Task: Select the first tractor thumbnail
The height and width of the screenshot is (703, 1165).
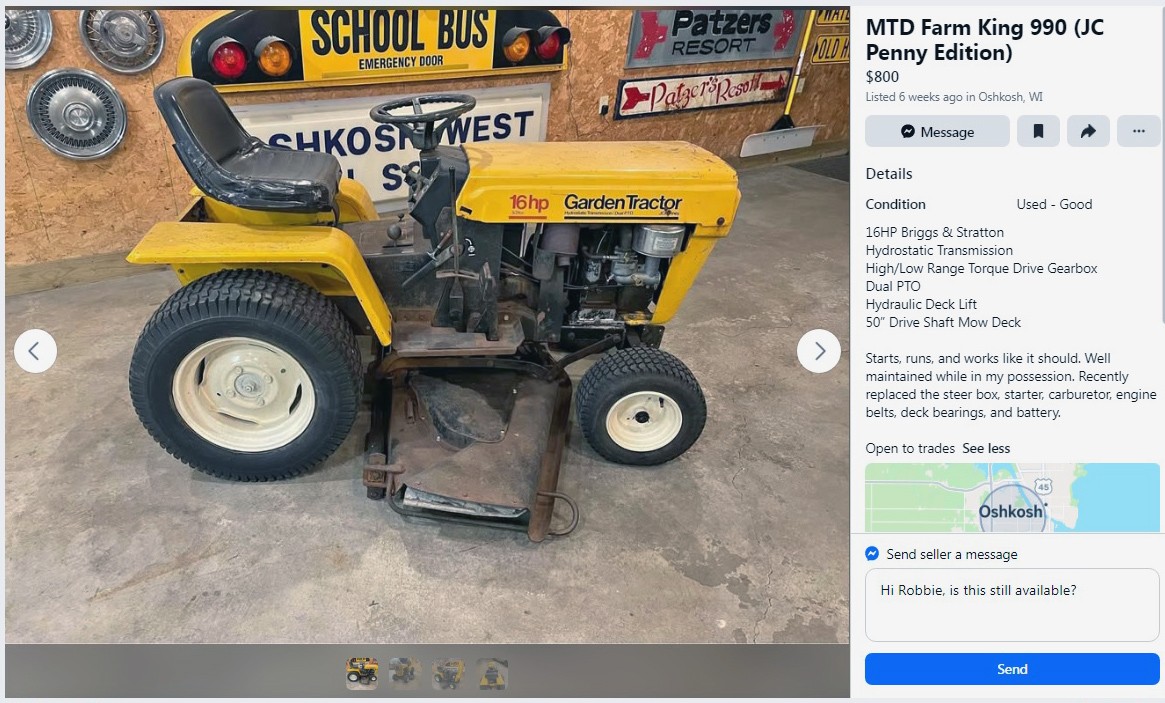Action: pos(362,673)
